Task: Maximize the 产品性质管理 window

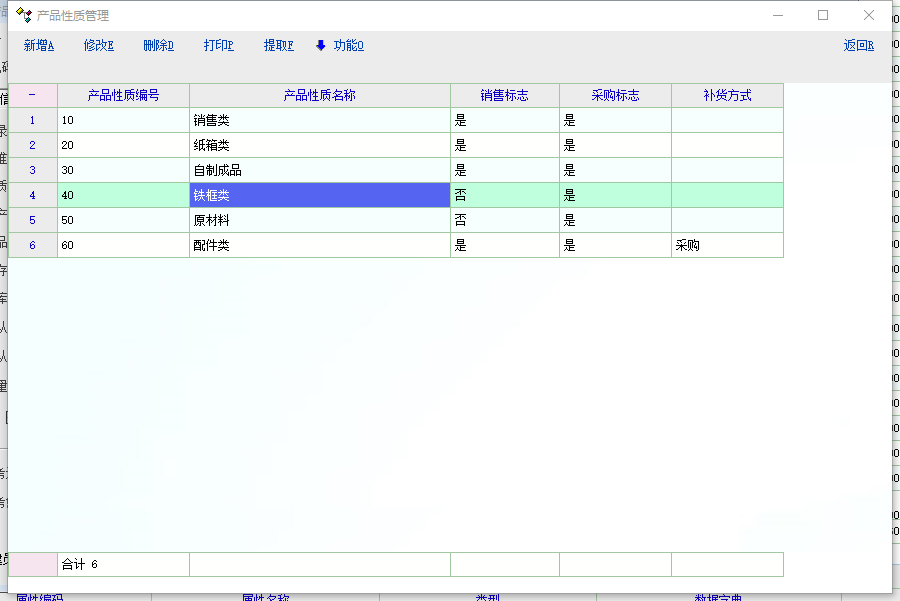Action: pos(823,15)
